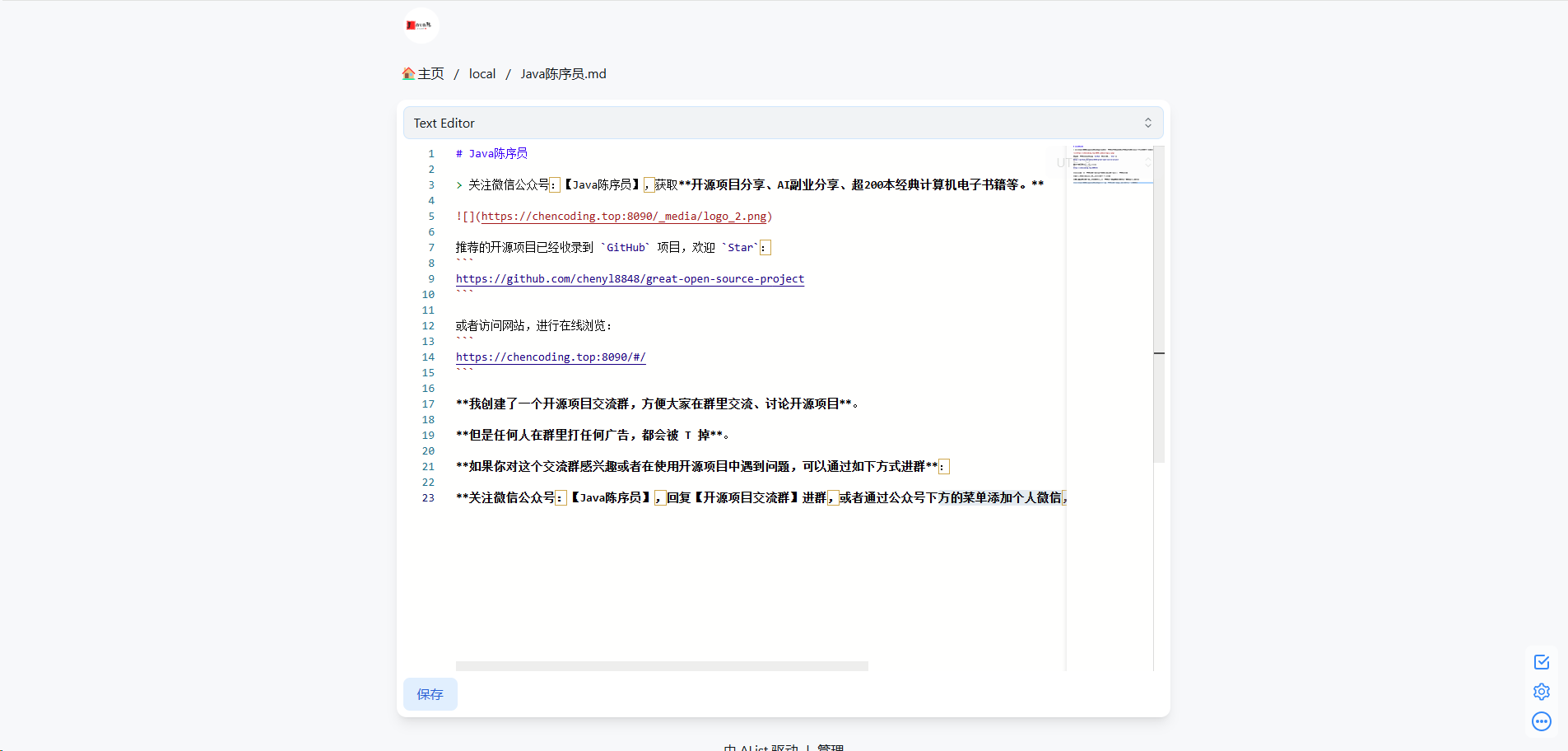Click the horizontal scrollbar under the editor
The height and width of the screenshot is (751, 1568).
pos(662,665)
